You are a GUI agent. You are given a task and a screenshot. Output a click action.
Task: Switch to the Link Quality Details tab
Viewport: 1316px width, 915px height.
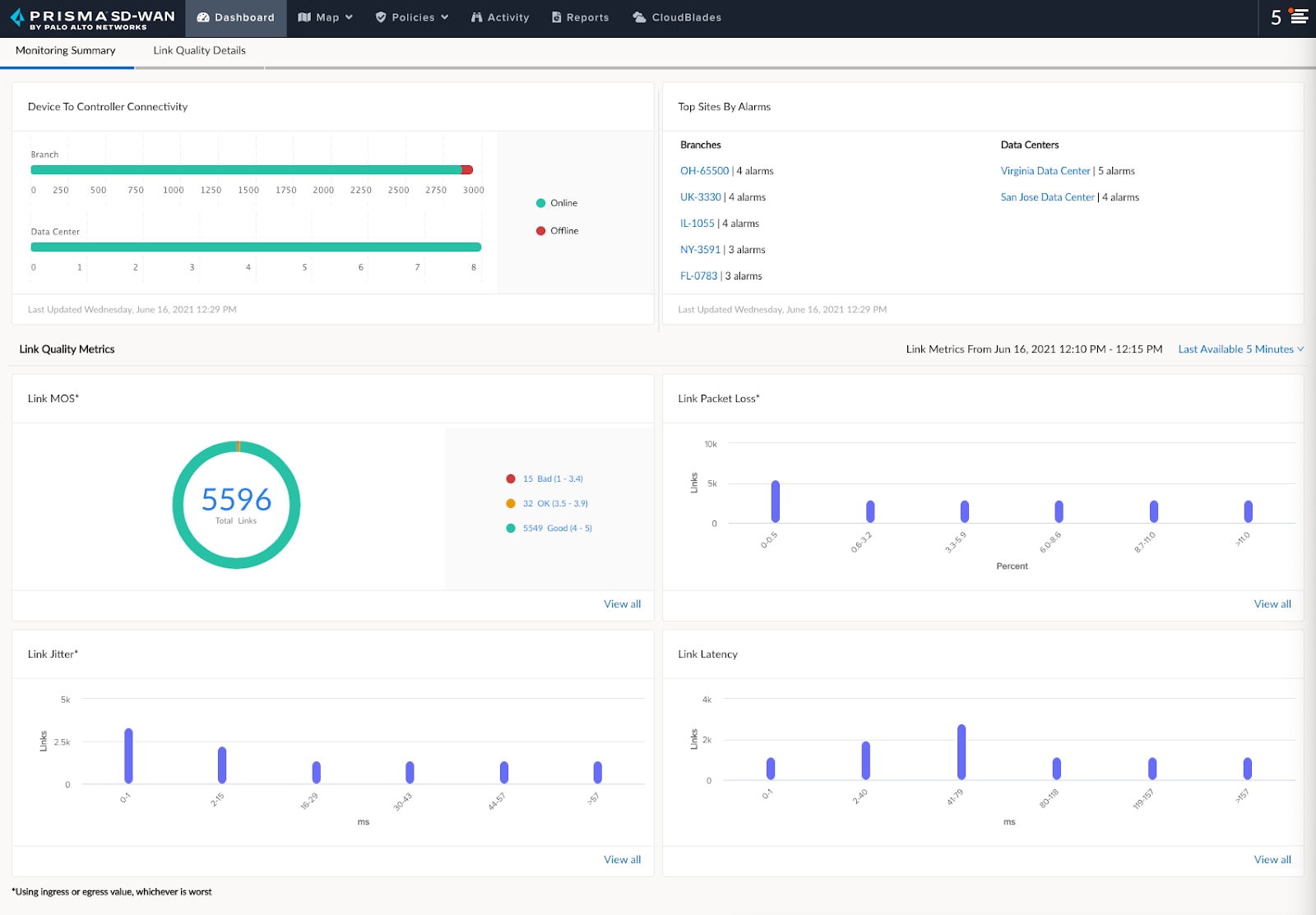click(198, 50)
